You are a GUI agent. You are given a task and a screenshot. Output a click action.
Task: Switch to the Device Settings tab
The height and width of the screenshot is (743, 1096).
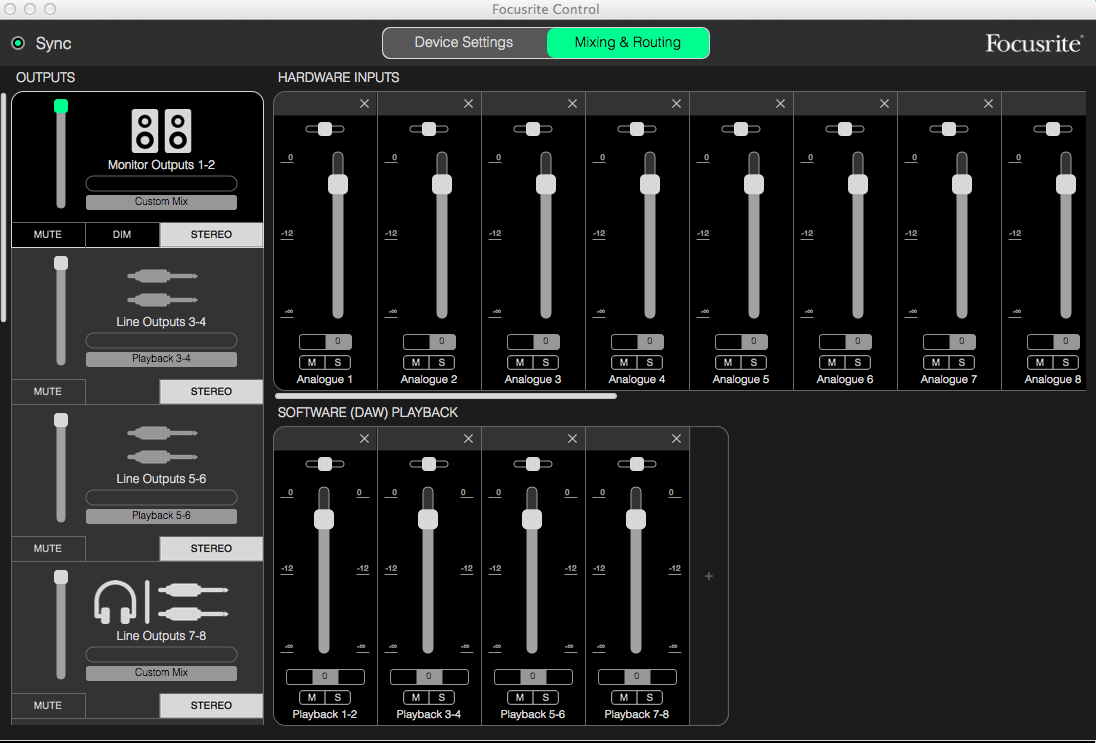coord(464,43)
